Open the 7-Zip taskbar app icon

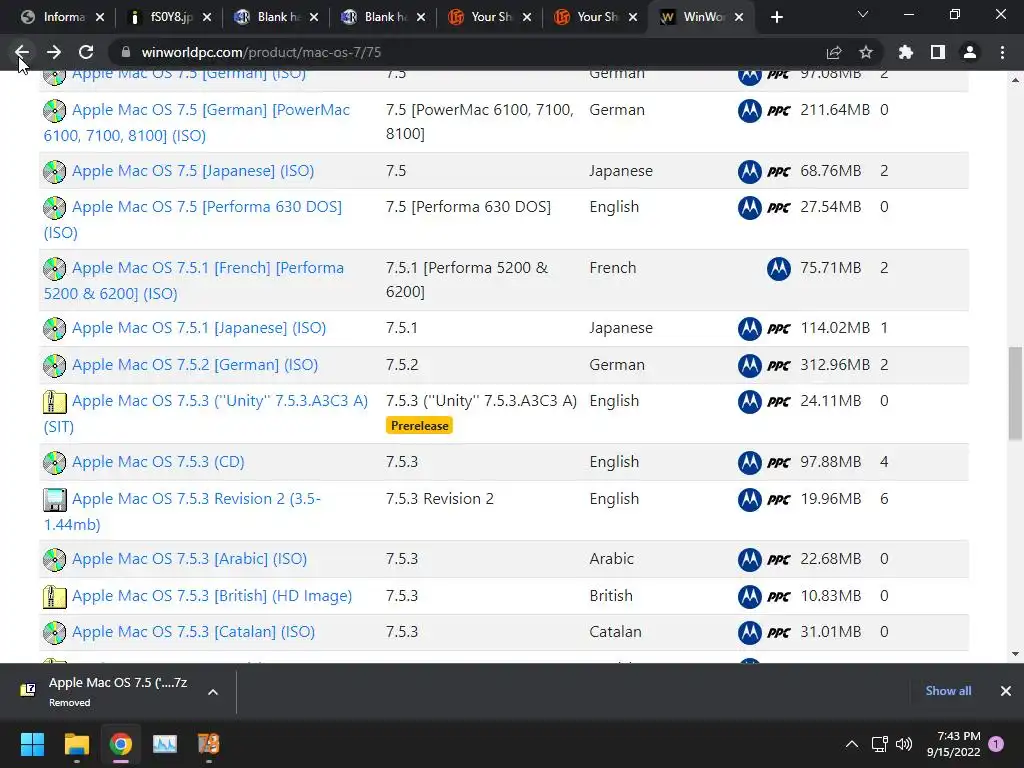208,744
